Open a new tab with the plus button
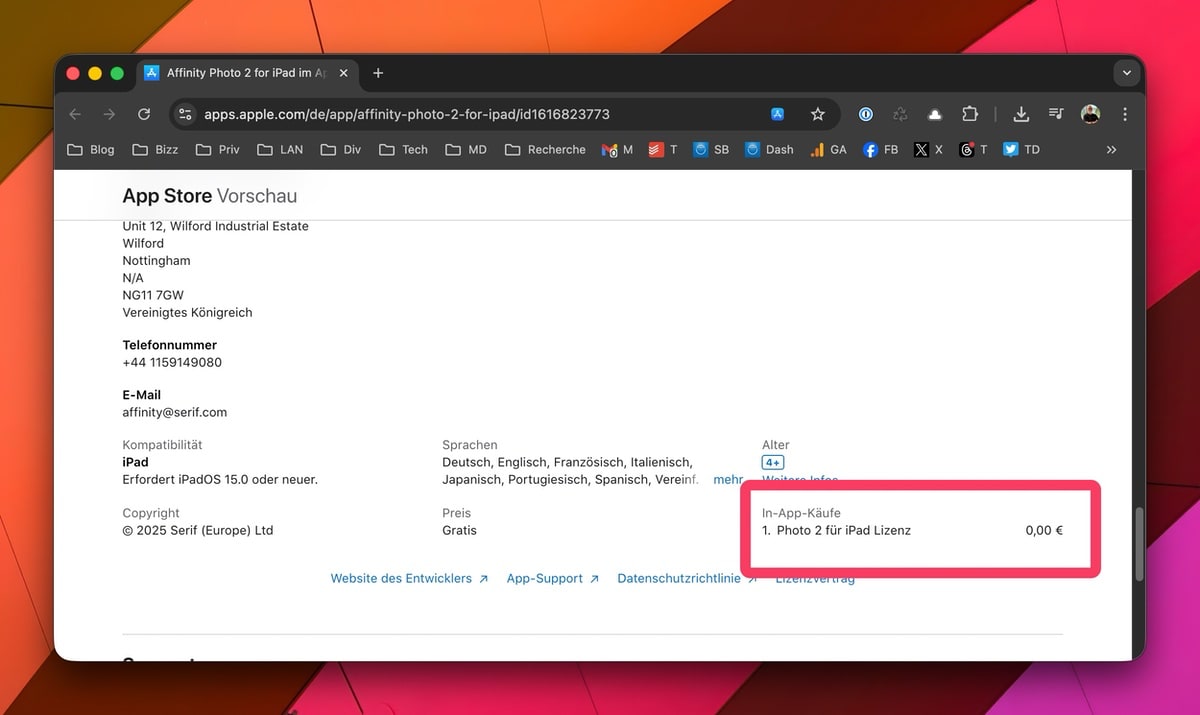Image resolution: width=1200 pixels, height=715 pixels. [x=378, y=73]
